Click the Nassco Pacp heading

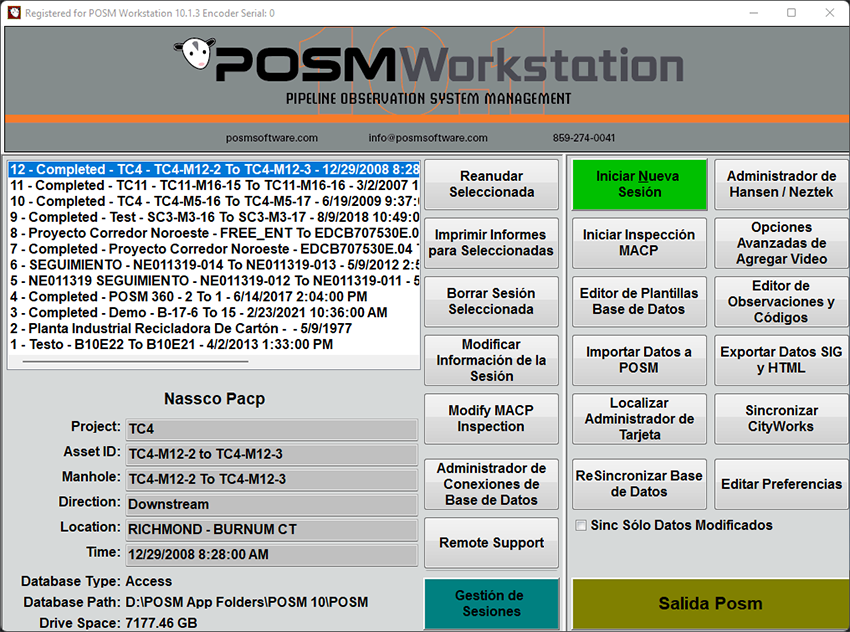click(215, 399)
